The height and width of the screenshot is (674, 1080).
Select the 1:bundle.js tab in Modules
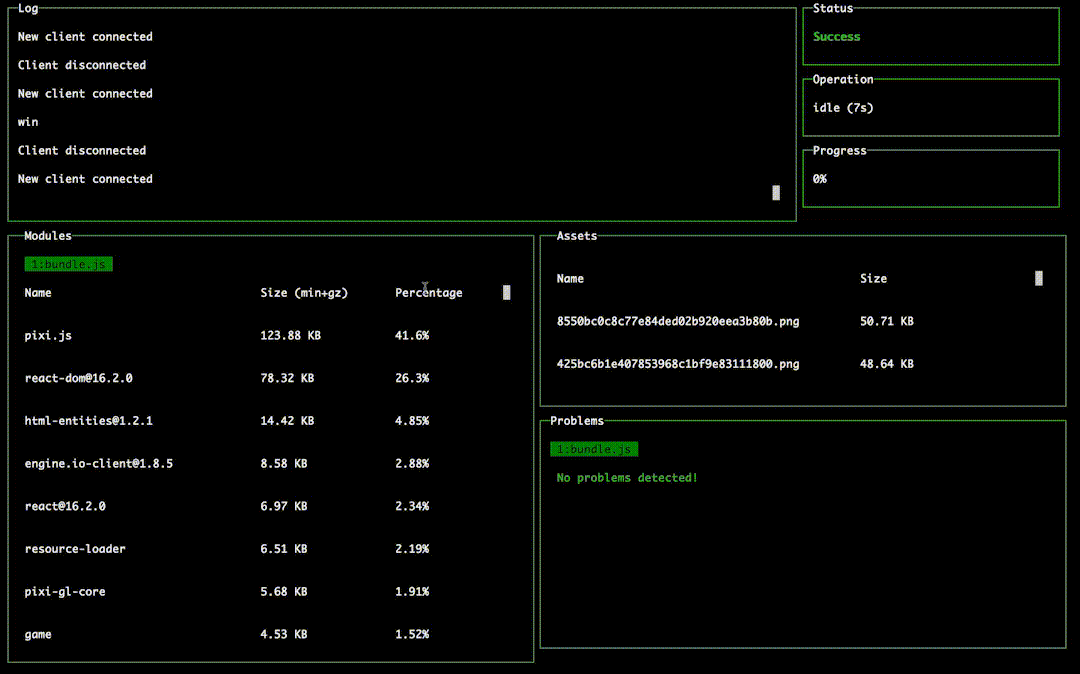coord(68,264)
